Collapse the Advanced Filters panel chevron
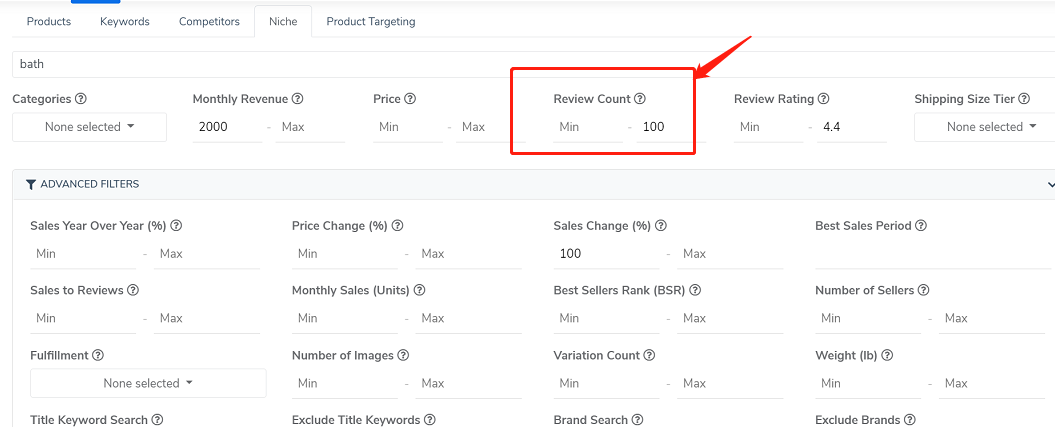The width and height of the screenshot is (1055, 427). [1051, 184]
